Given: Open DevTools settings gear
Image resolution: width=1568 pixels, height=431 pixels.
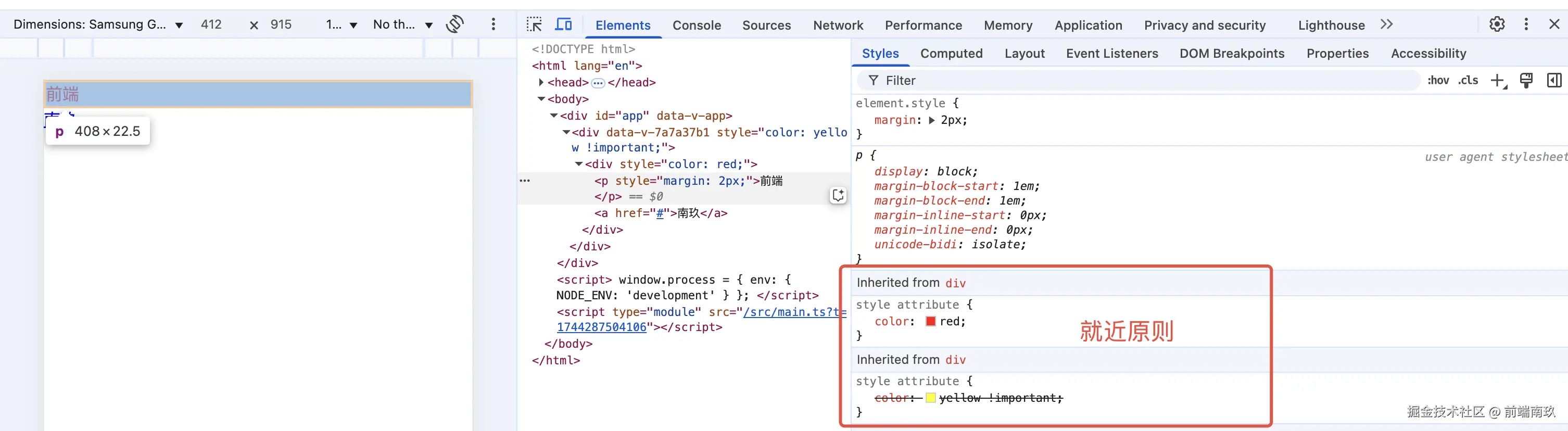Looking at the screenshot, I should click(1497, 24).
